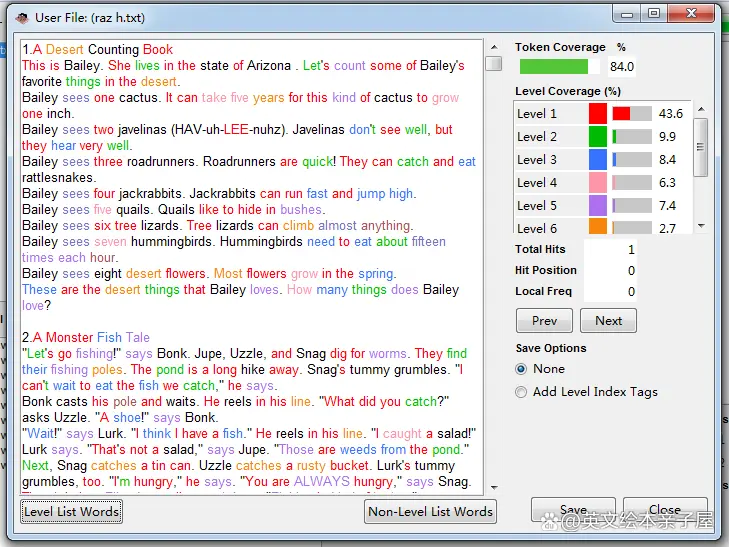Click the word 'salad!' in the text

[x=453, y=434]
